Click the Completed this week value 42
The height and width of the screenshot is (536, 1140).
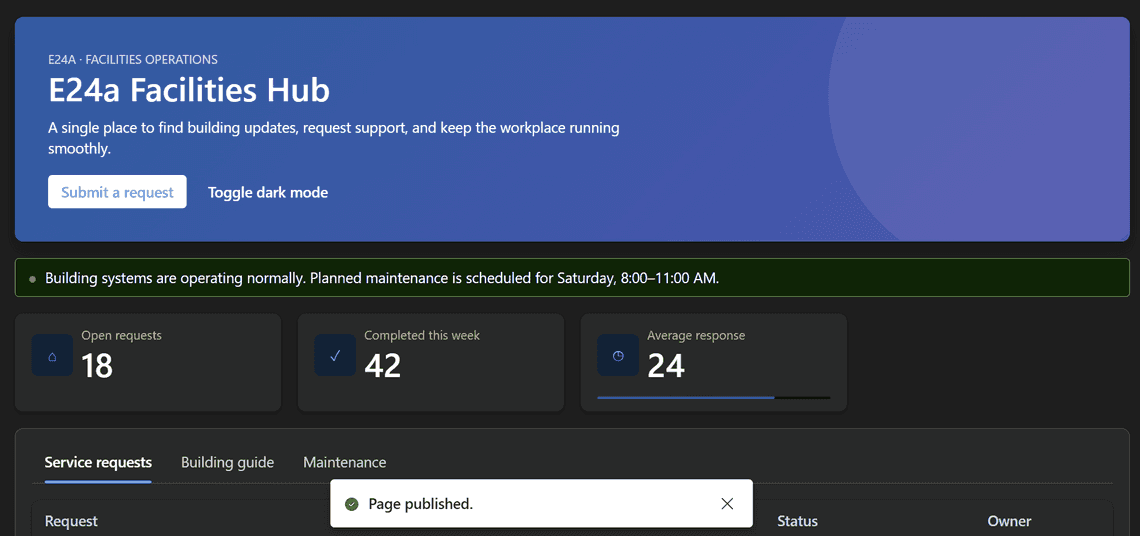point(382,365)
